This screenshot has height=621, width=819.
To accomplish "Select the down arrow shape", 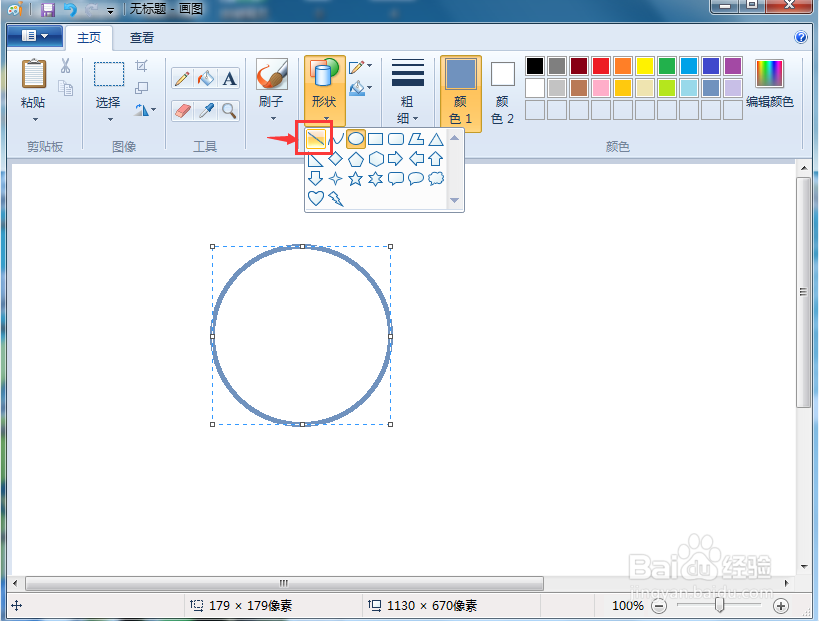I will point(315,179).
